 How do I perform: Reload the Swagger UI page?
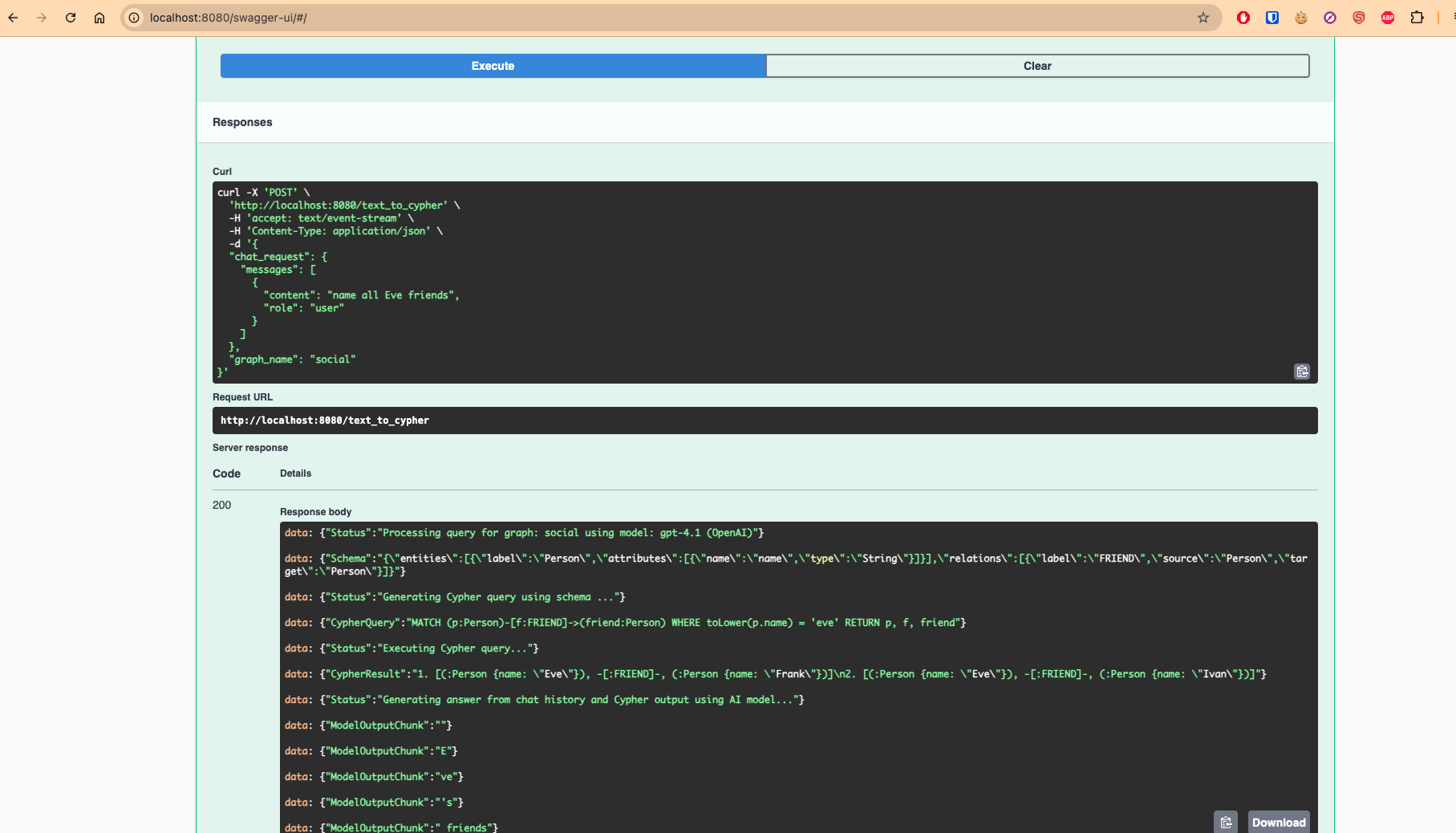(71, 18)
